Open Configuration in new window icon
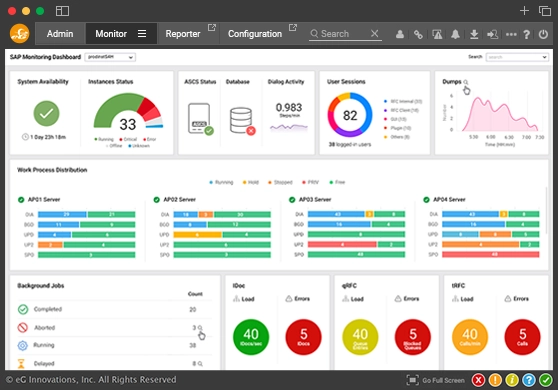 pyautogui.click(x=293, y=27)
